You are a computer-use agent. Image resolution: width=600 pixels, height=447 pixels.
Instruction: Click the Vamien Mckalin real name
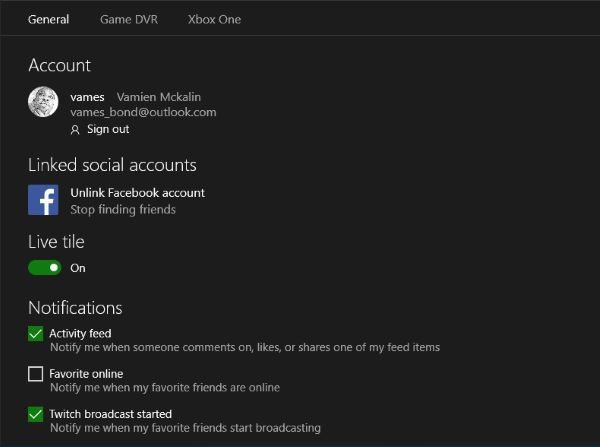click(159, 97)
